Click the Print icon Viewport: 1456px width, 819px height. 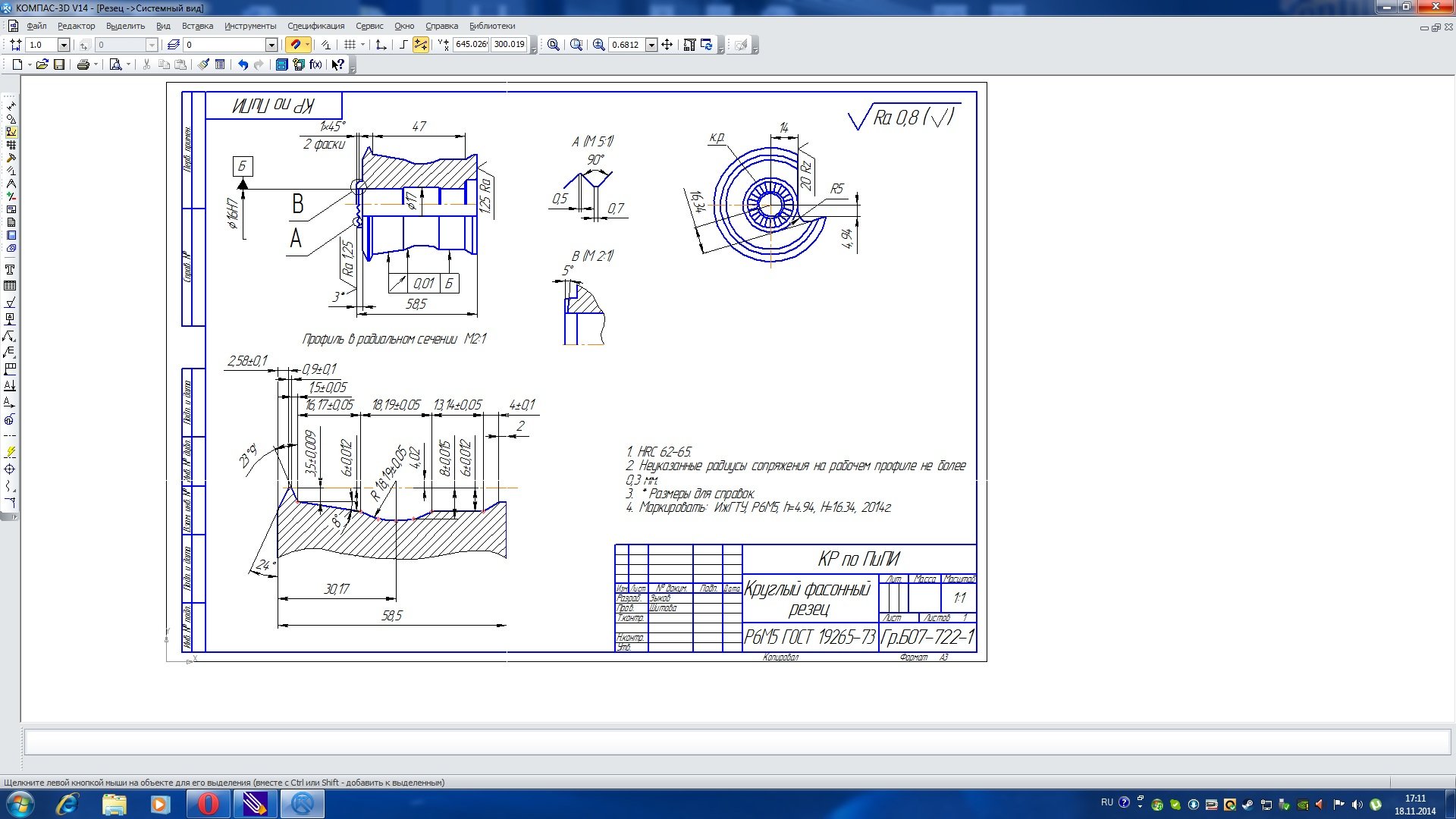pos(83,64)
